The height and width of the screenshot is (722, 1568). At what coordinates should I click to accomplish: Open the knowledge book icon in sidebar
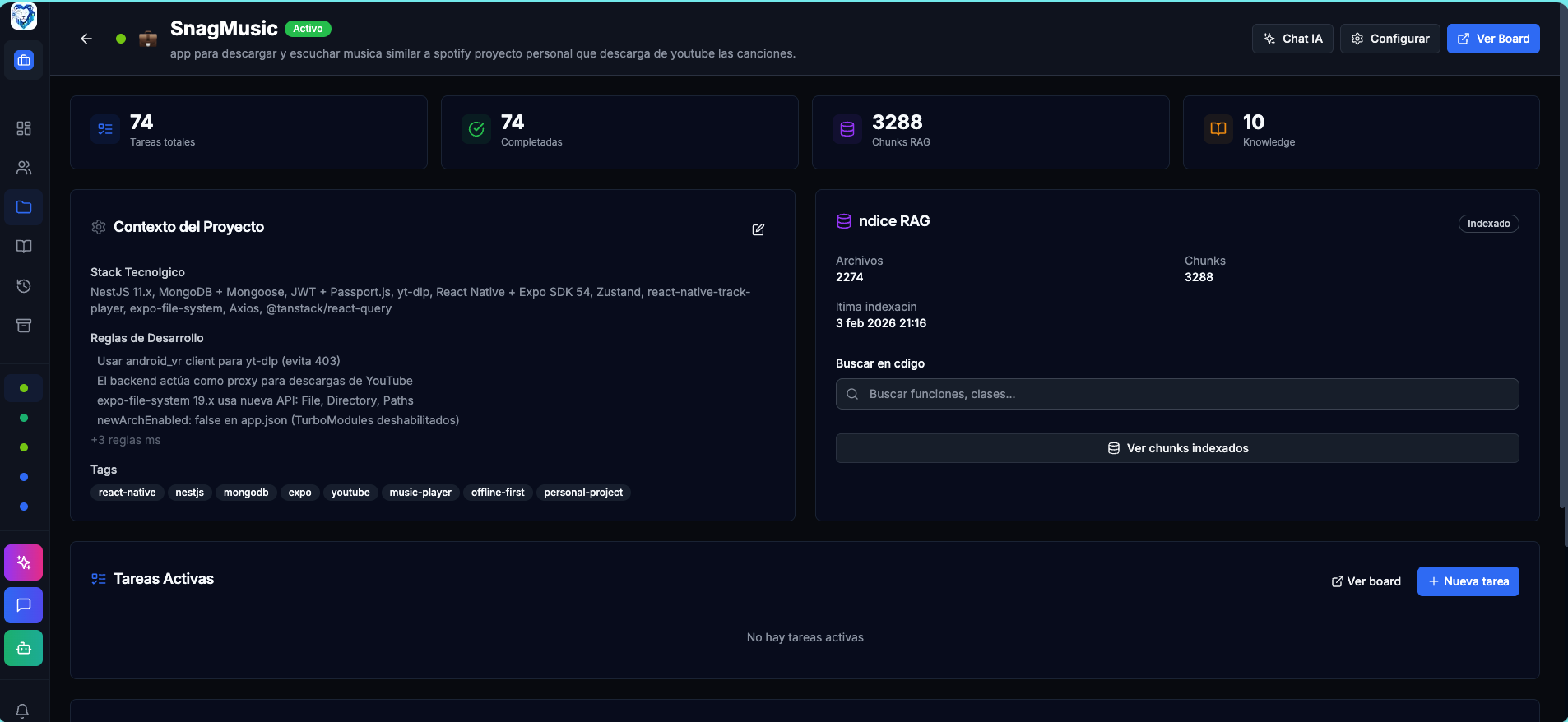pyautogui.click(x=24, y=247)
